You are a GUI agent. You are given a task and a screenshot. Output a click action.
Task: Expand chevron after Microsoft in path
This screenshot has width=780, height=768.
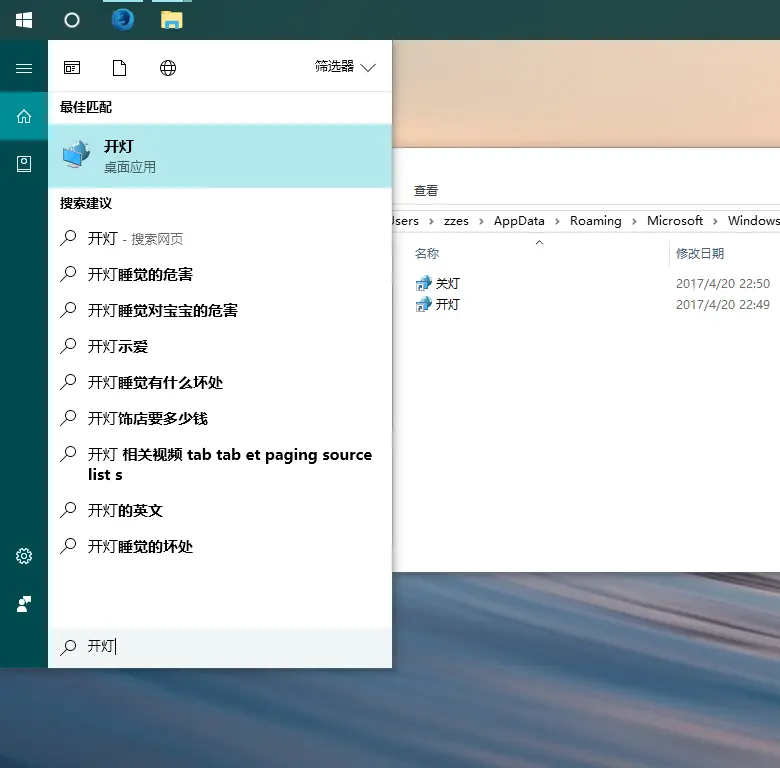(715, 221)
